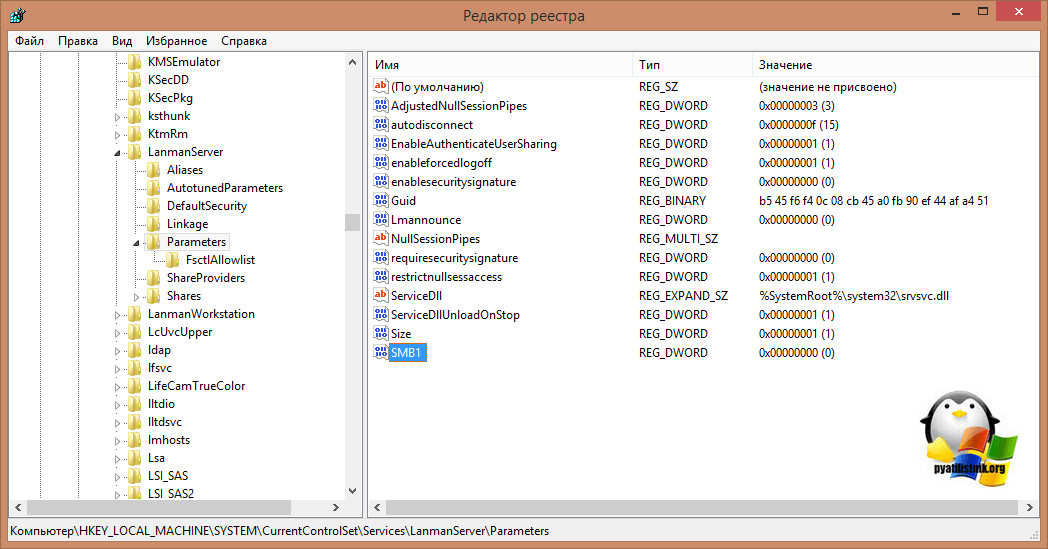The image size is (1048, 549).
Task: Open the Файл menu
Action: tap(29, 41)
